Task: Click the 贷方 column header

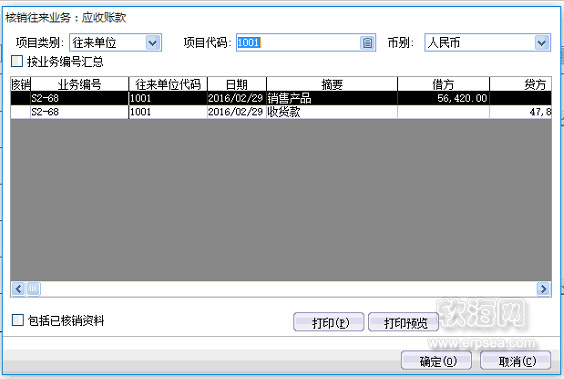Action: click(520, 85)
